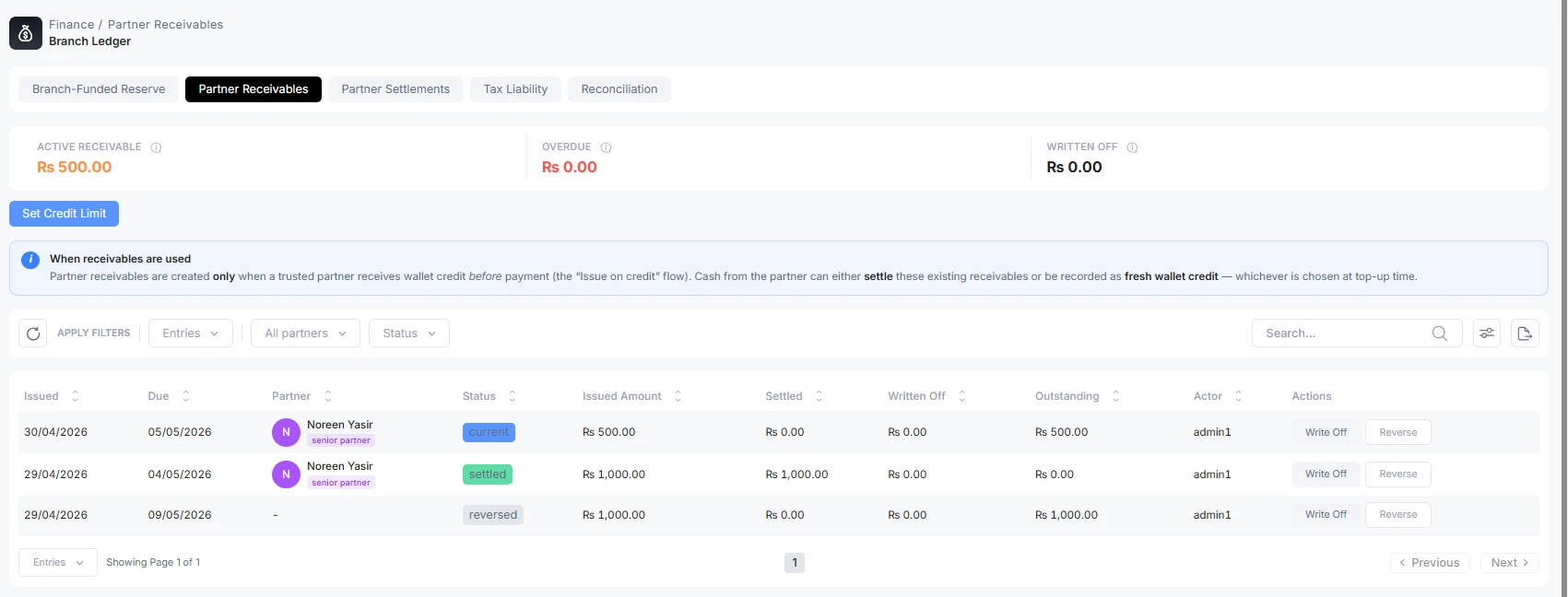
Task: Click Reverse in the reversed row
Action: point(1398,515)
